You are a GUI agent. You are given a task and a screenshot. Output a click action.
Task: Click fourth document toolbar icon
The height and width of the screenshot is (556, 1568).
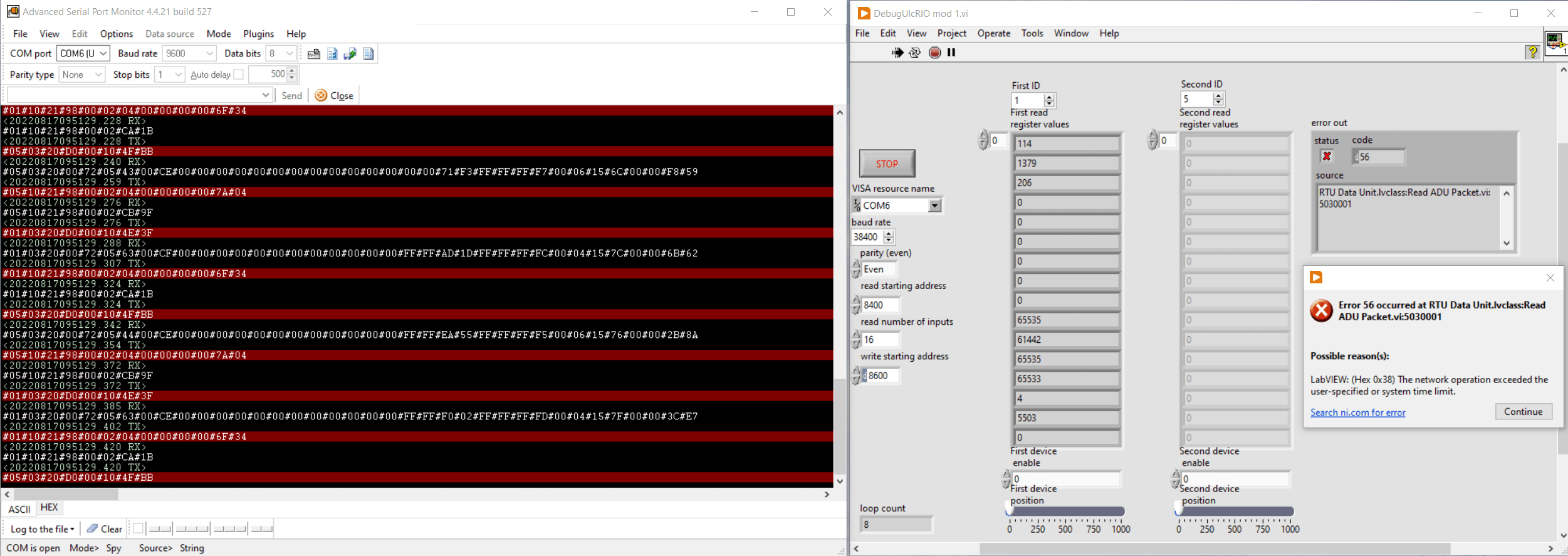pyautogui.click(x=368, y=54)
